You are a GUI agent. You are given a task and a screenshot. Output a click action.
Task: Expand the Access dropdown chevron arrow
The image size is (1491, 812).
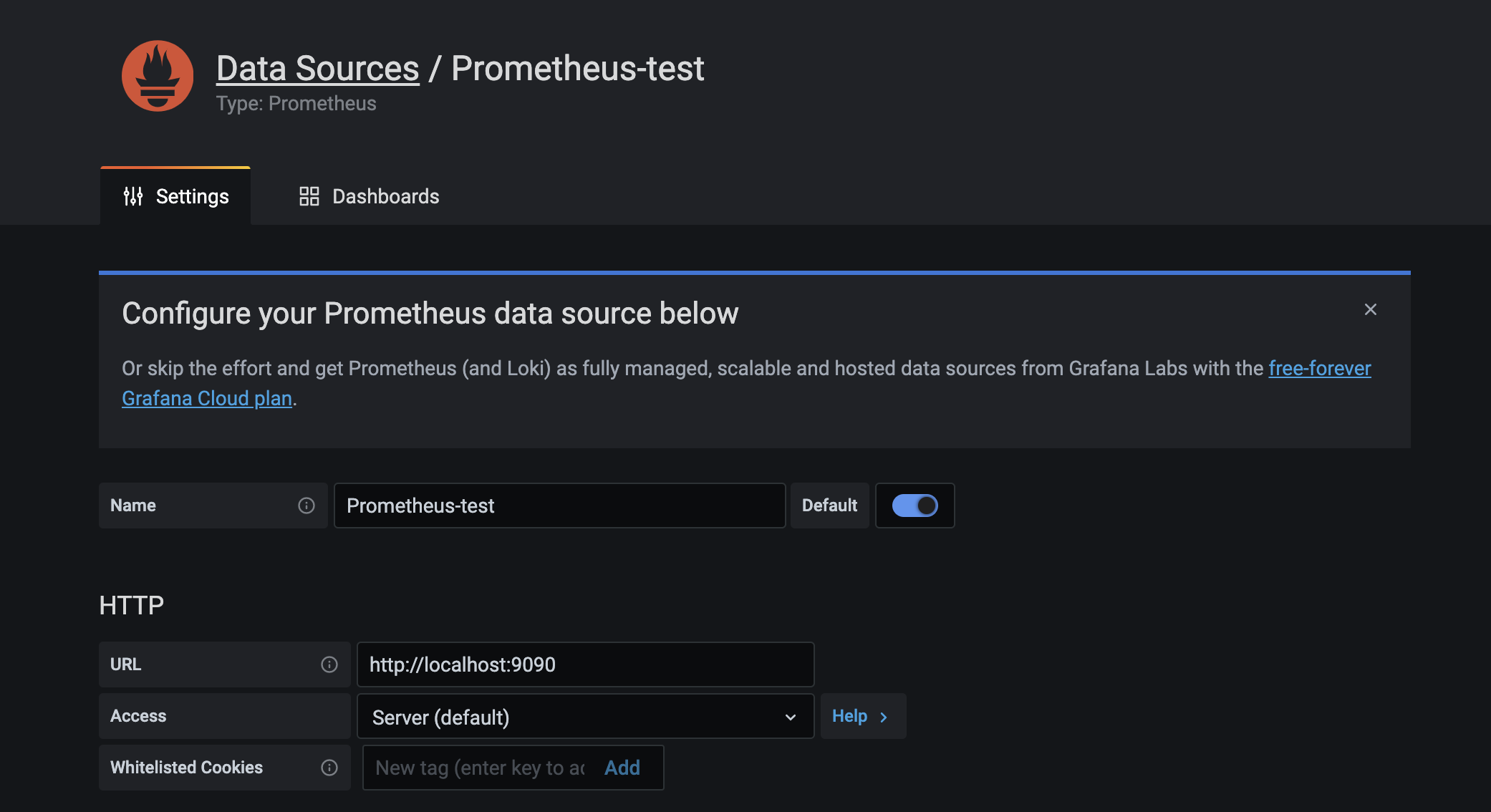tap(791, 717)
